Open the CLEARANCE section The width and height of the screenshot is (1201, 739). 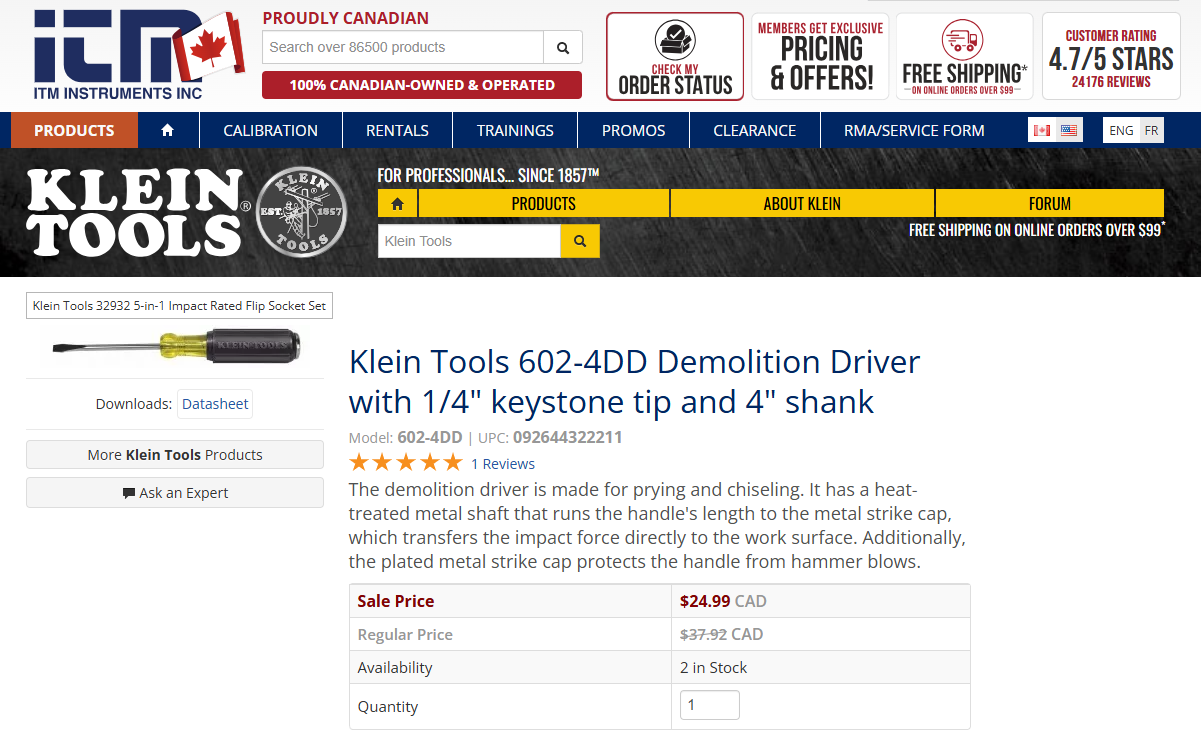[x=753, y=129]
